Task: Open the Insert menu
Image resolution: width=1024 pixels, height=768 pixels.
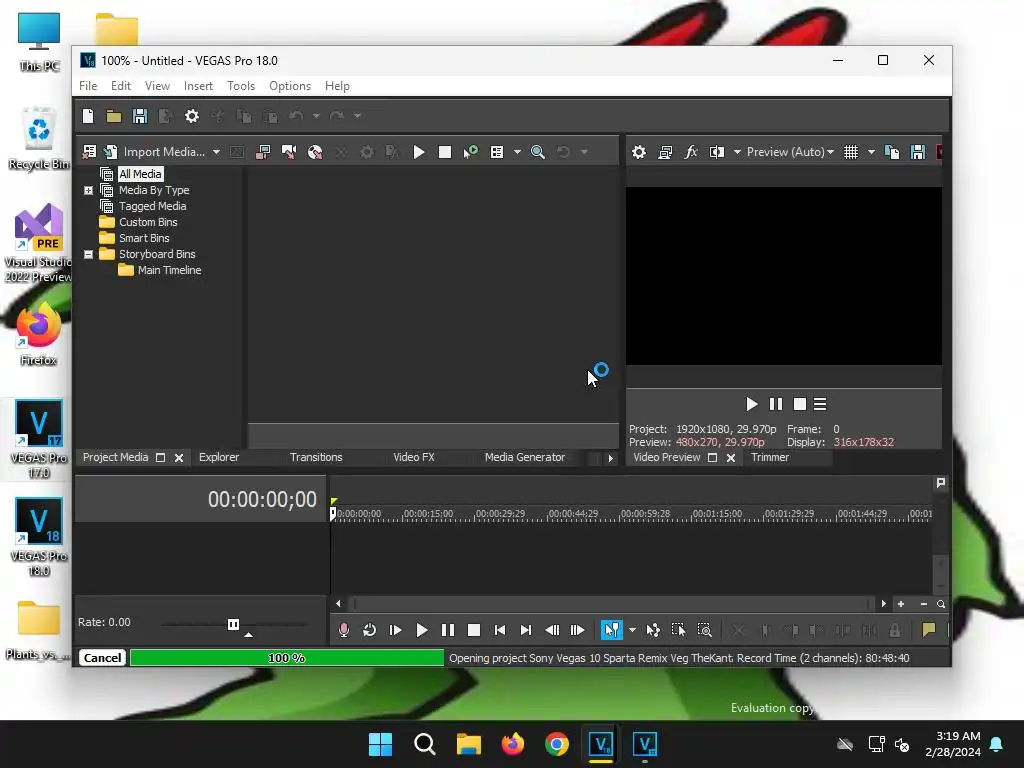Action: click(x=198, y=86)
